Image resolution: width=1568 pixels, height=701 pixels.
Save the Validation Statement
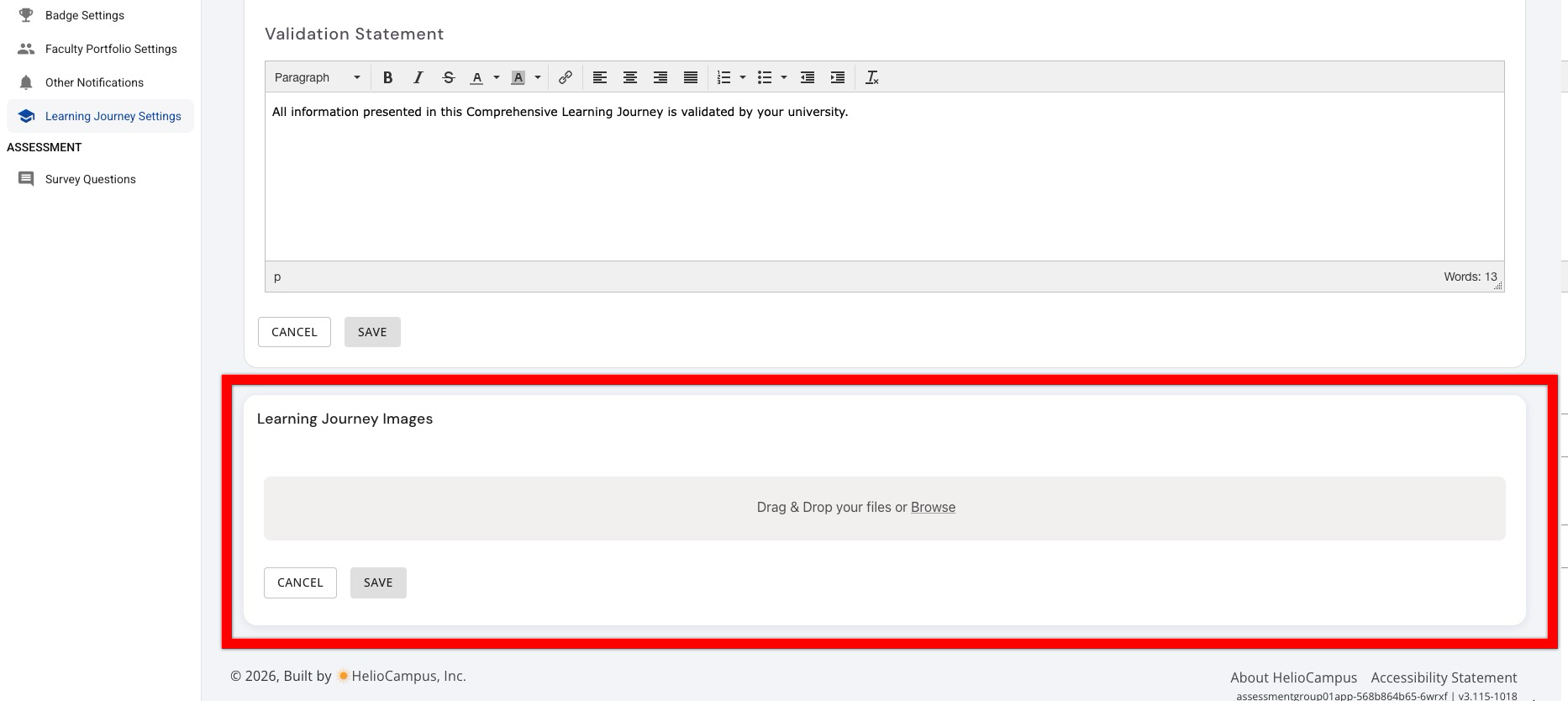pos(372,332)
